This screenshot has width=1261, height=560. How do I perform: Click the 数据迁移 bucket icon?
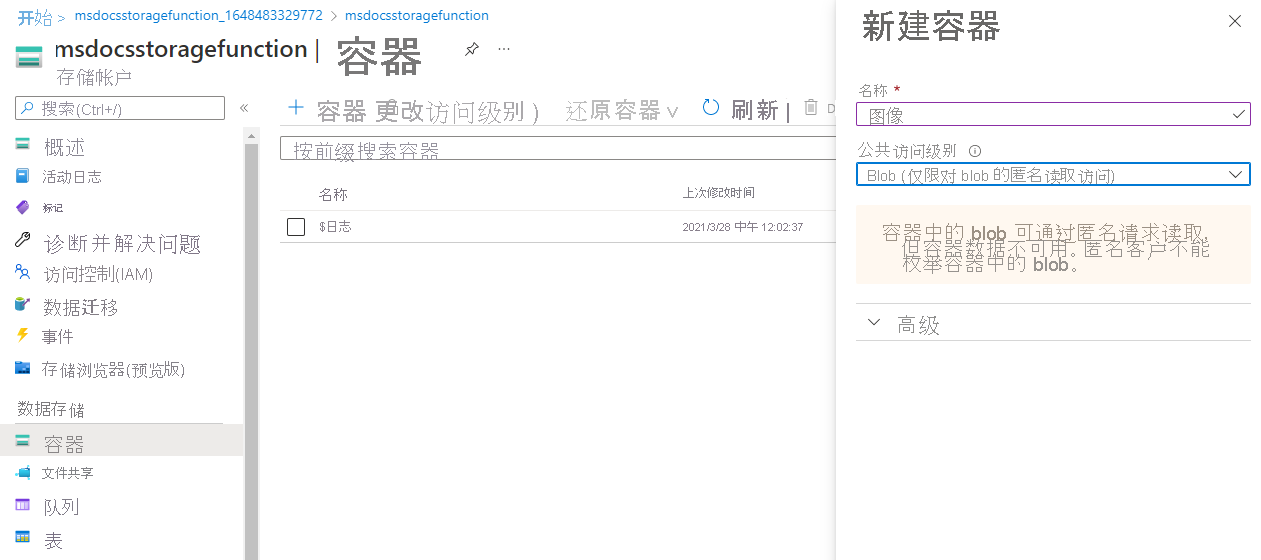23,305
